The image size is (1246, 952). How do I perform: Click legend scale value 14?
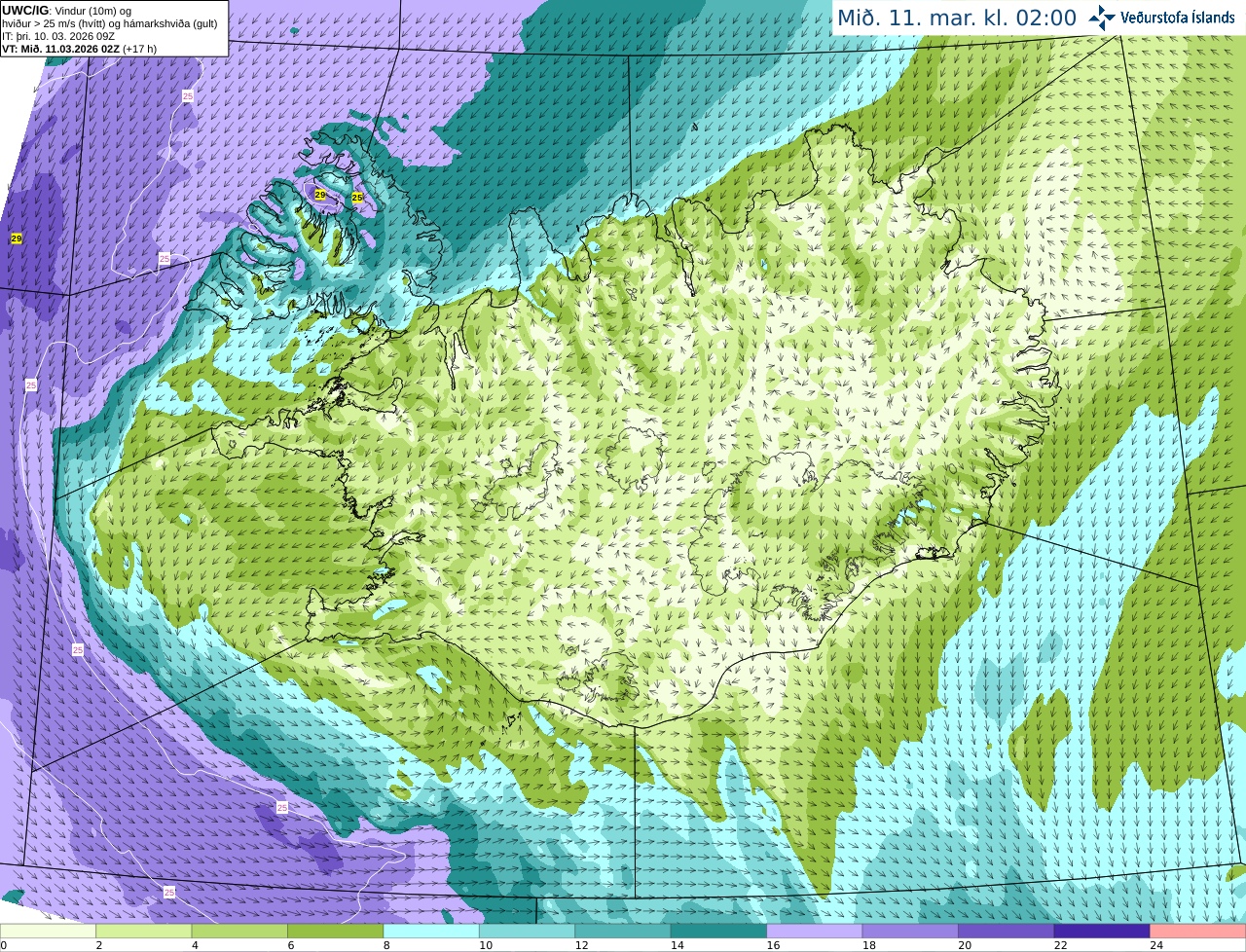677,945
